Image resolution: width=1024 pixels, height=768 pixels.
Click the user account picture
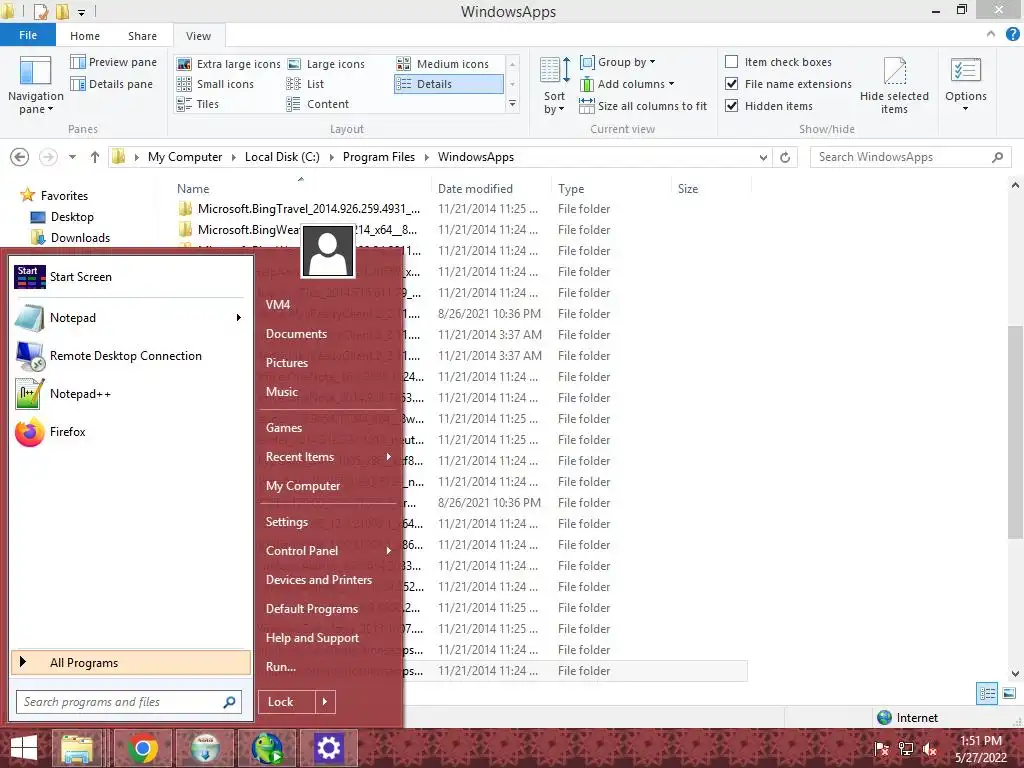pos(327,251)
